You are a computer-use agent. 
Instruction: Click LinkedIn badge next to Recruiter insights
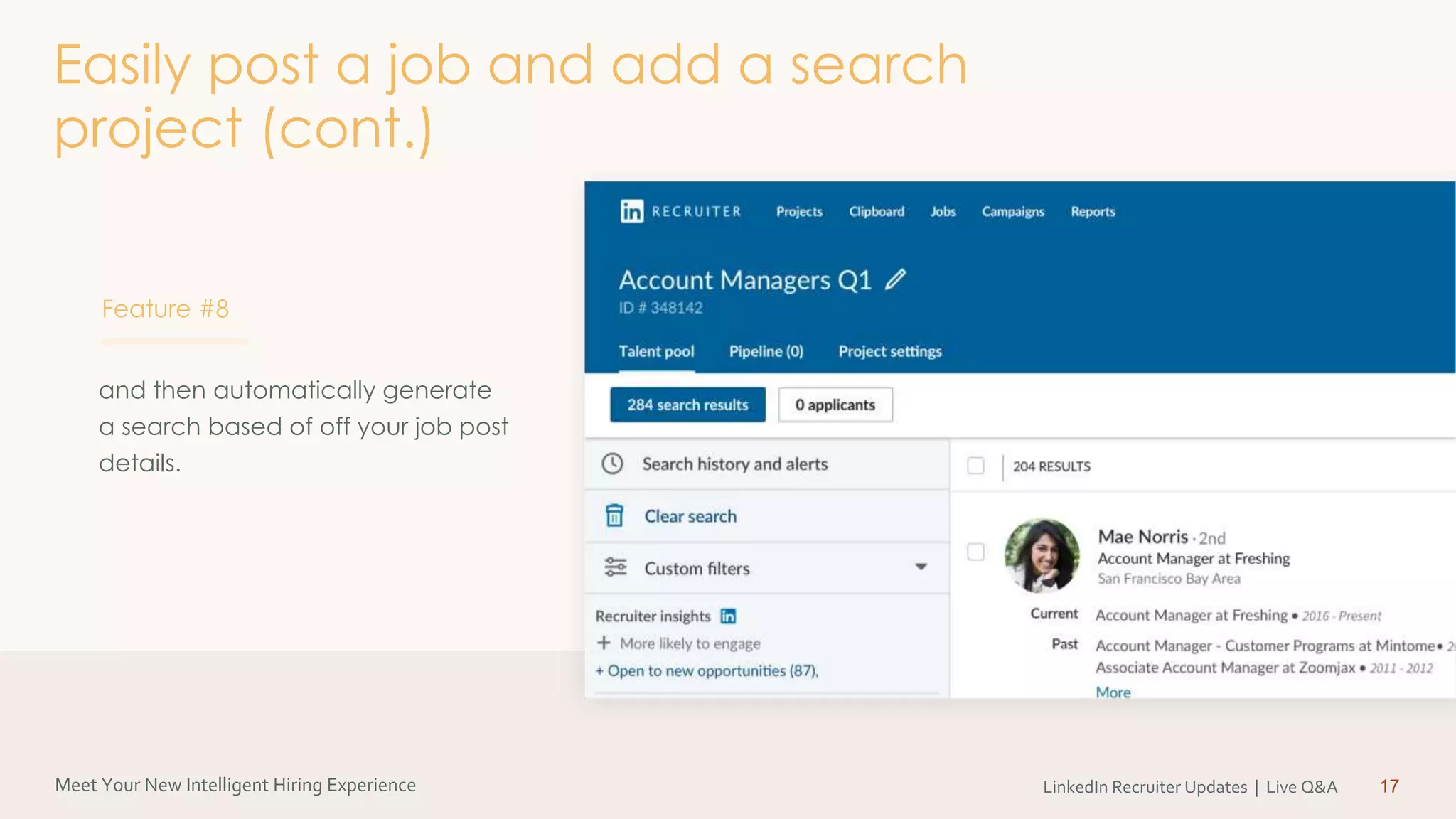click(x=728, y=616)
